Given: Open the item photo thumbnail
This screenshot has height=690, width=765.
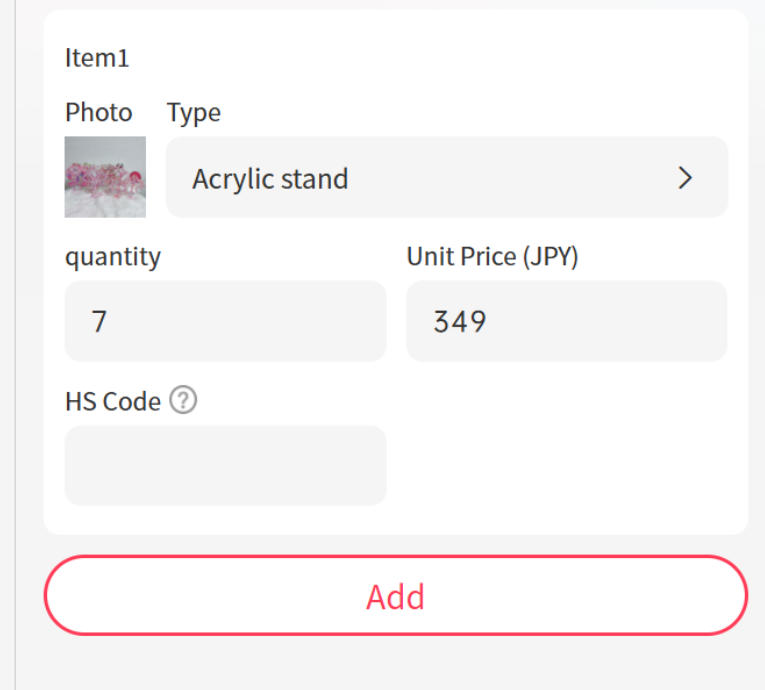Looking at the screenshot, I should pos(105,177).
